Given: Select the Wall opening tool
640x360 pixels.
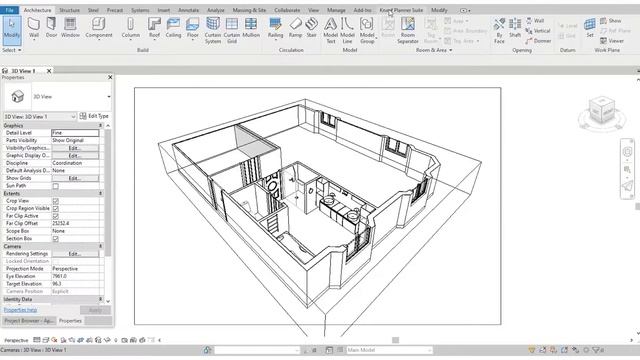Looking at the screenshot, I should [535, 20].
